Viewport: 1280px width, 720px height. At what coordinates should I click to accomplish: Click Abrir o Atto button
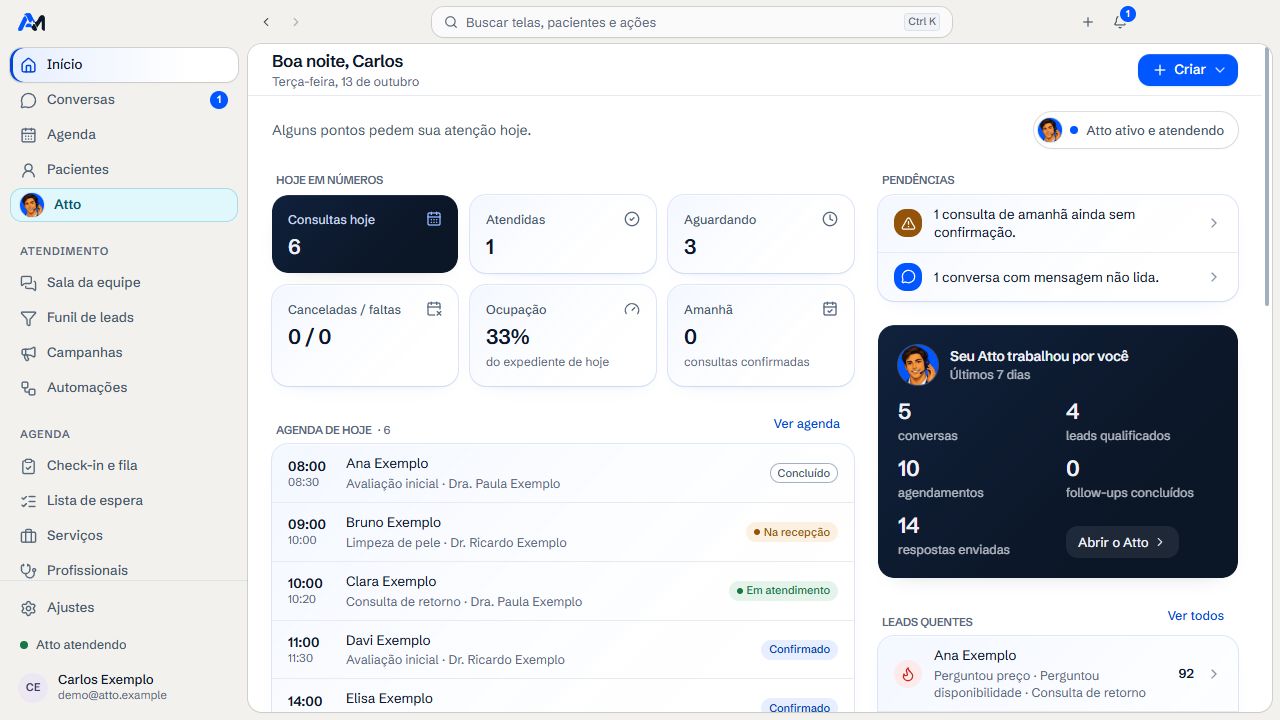click(x=1122, y=542)
